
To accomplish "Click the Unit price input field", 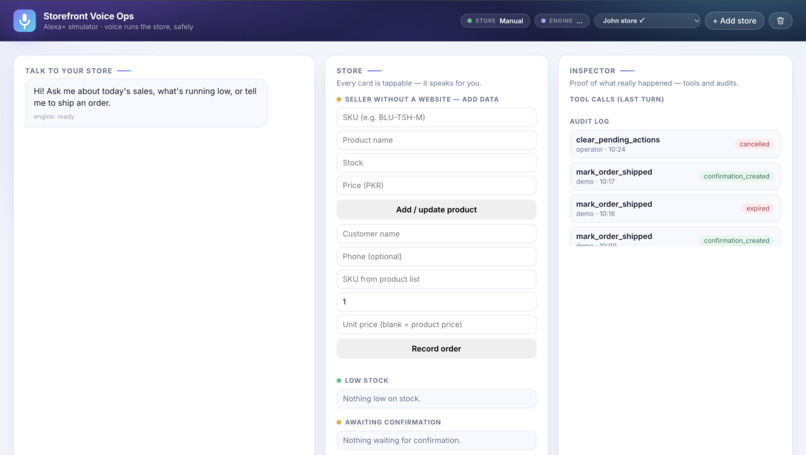I will [x=436, y=324].
